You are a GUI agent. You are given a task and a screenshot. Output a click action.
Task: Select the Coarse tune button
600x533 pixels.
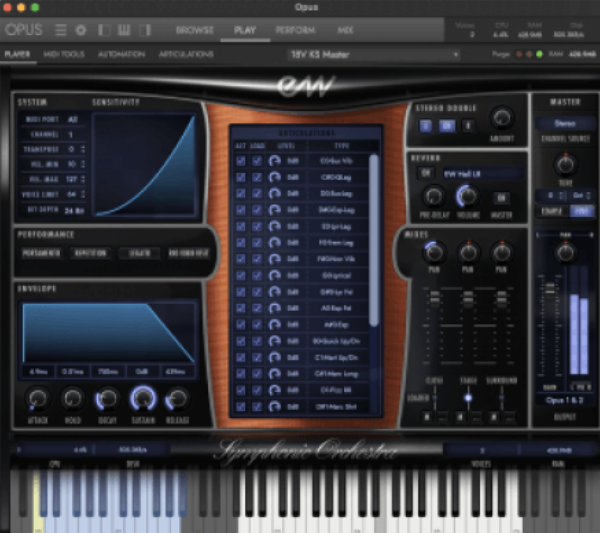point(552,211)
